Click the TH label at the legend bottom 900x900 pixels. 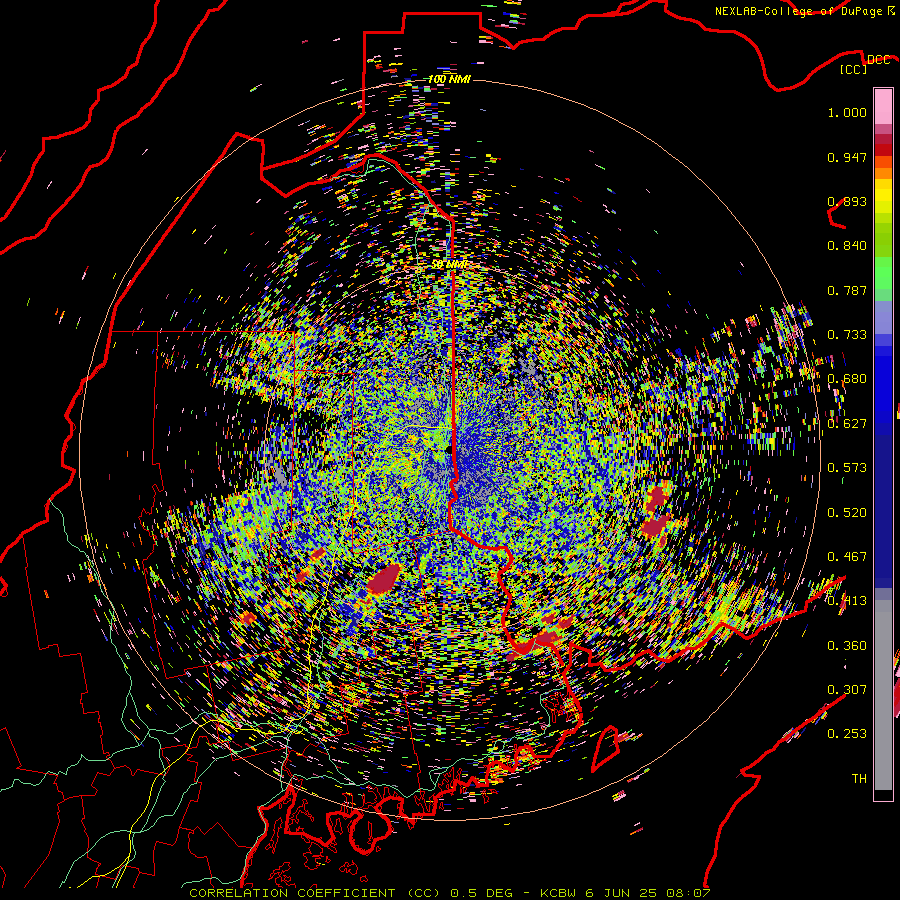click(859, 779)
